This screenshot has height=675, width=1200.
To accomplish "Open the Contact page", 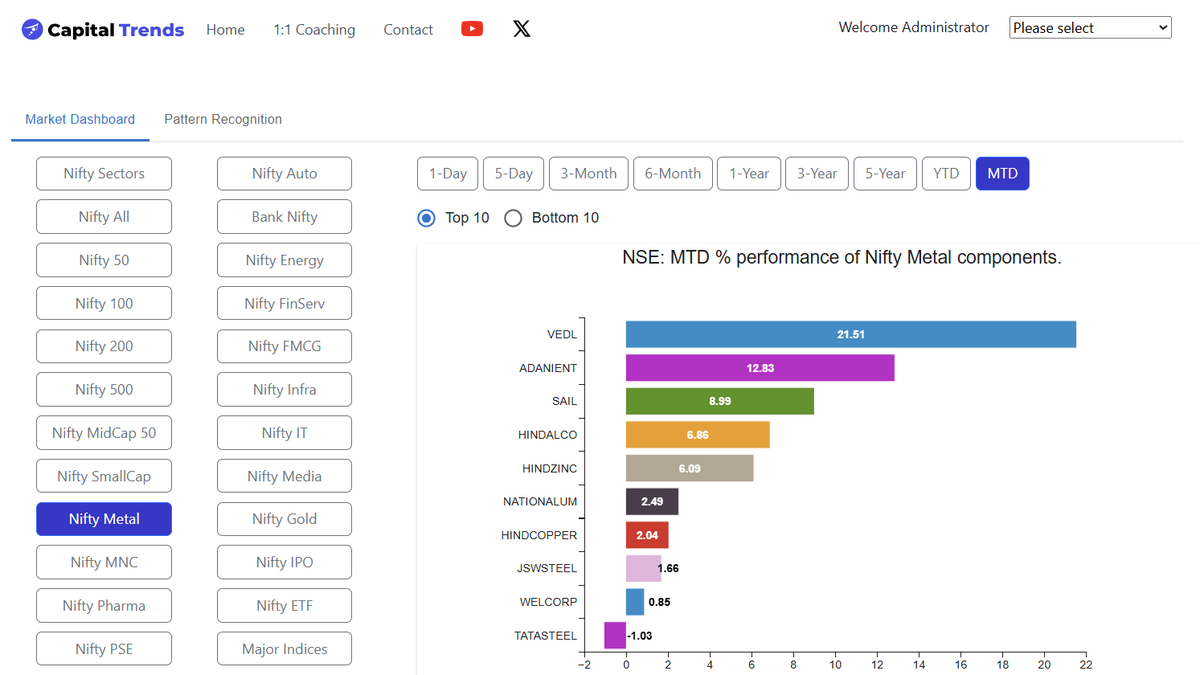I will point(408,30).
